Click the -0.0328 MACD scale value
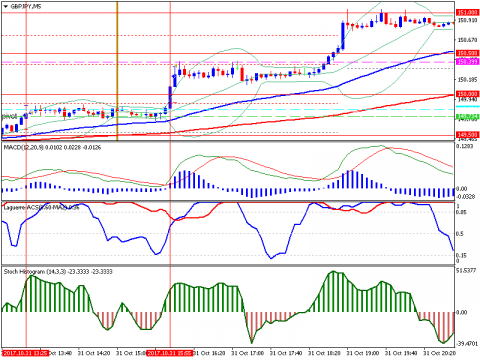 click(466, 197)
